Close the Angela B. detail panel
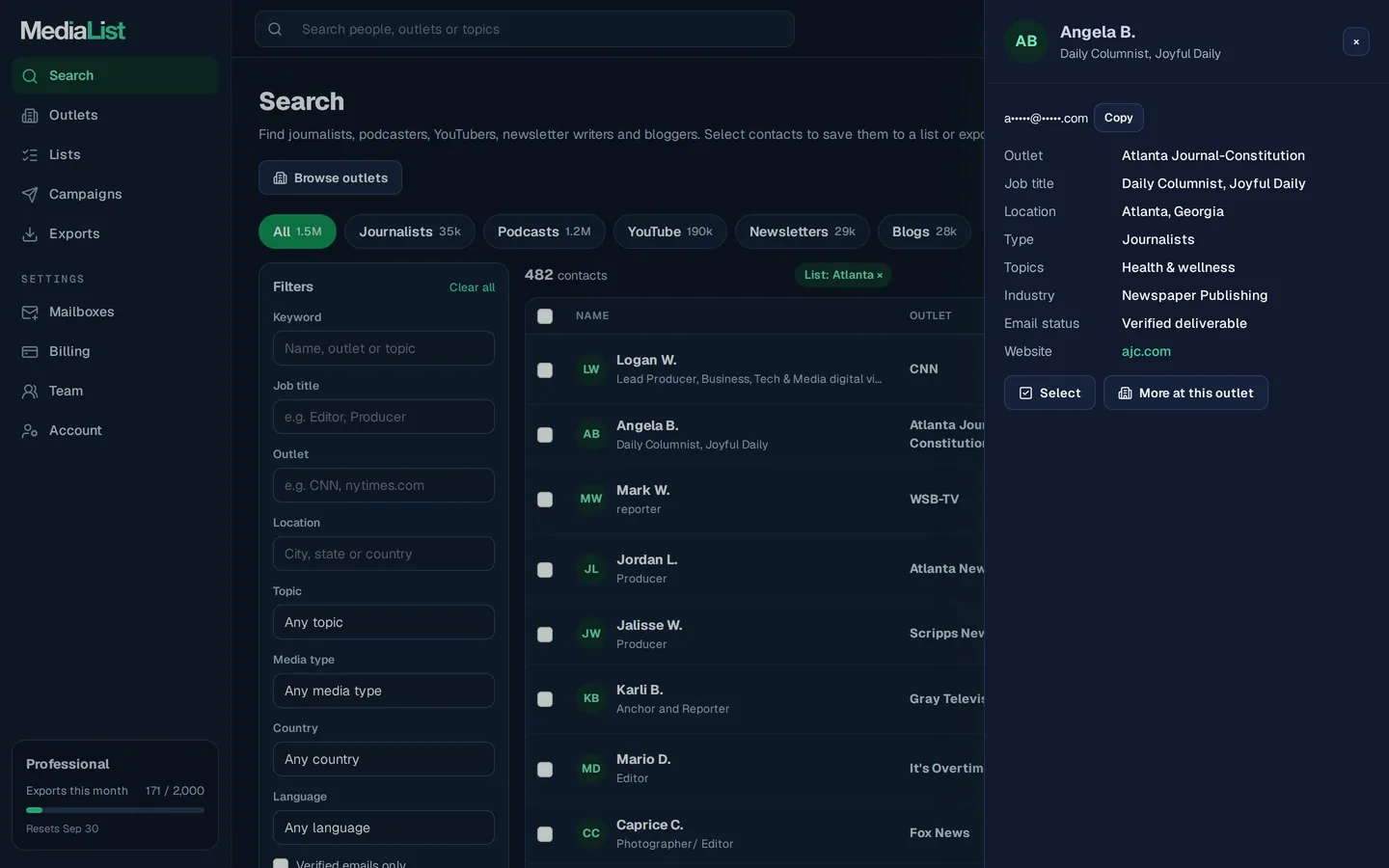 pos(1356,41)
